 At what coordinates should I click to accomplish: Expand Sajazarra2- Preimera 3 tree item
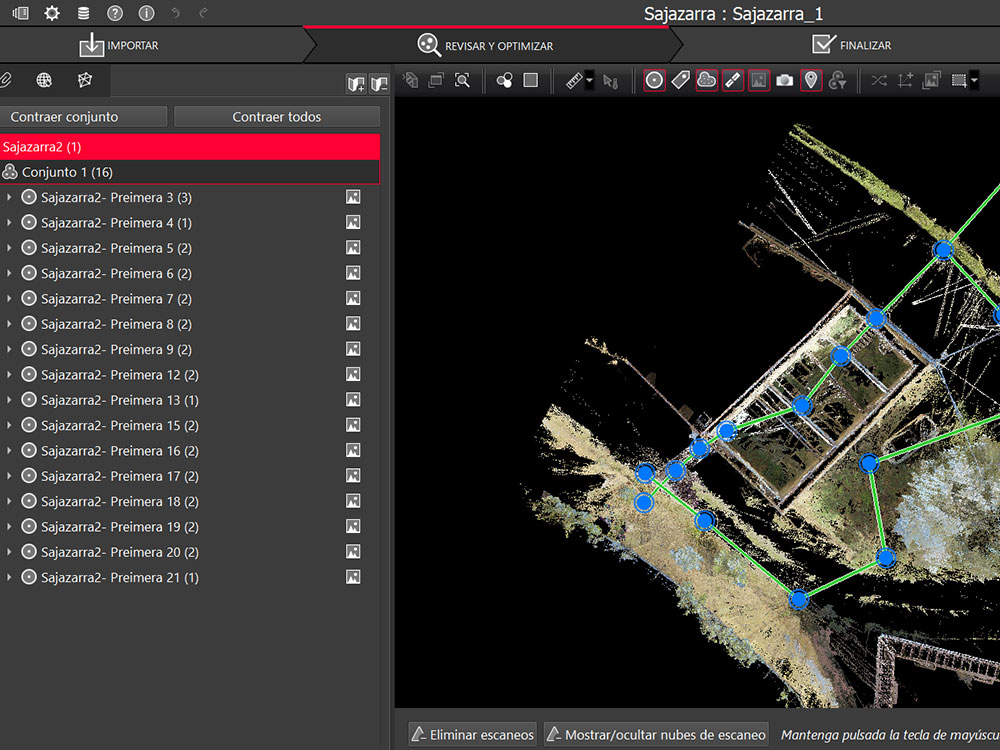coord(9,198)
